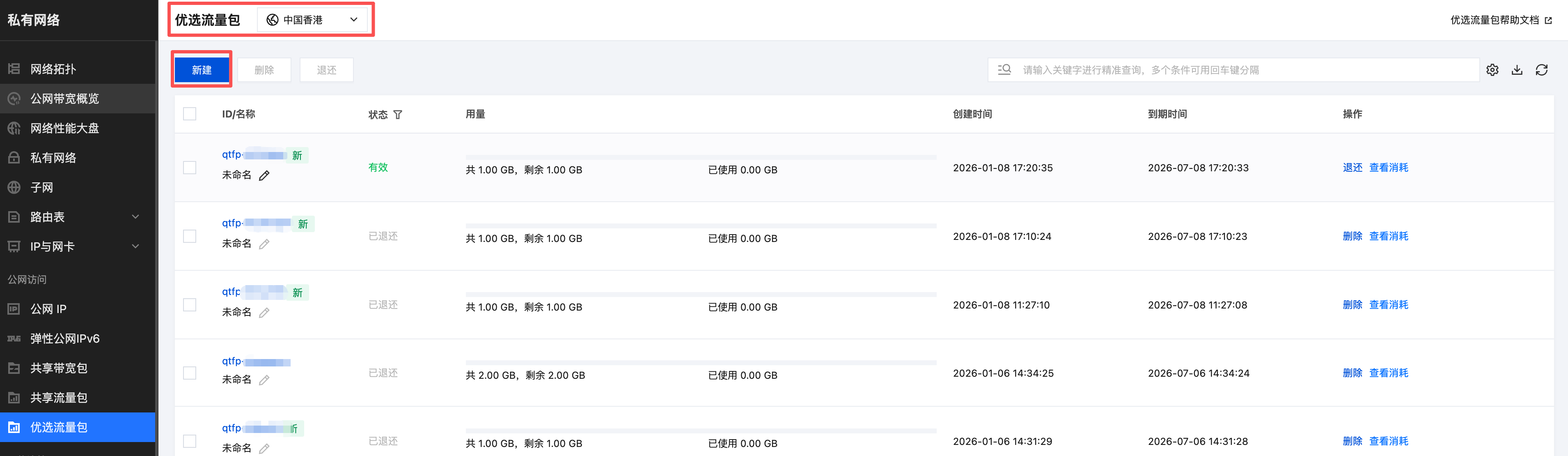Image resolution: width=1568 pixels, height=456 pixels.
Task: Open the 中国香港 region dropdown
Action: point(312,20)
